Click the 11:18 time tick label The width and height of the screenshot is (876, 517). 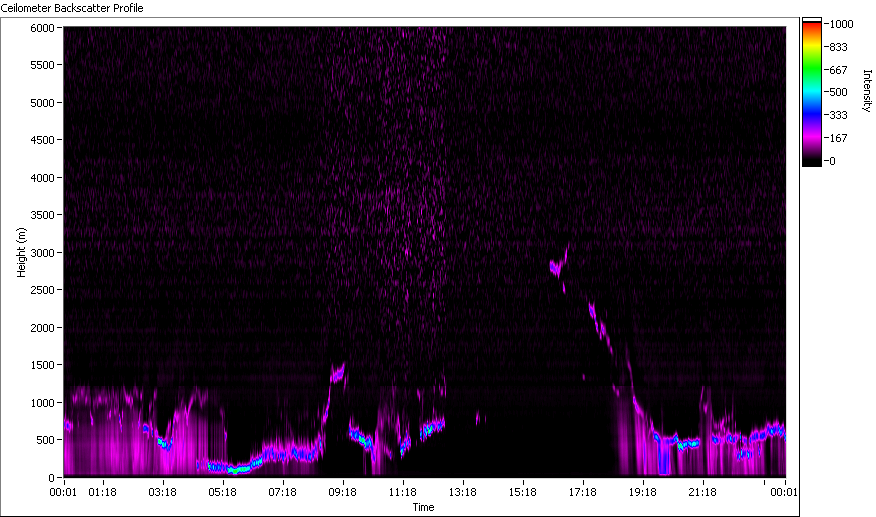[x=403, y=492]
